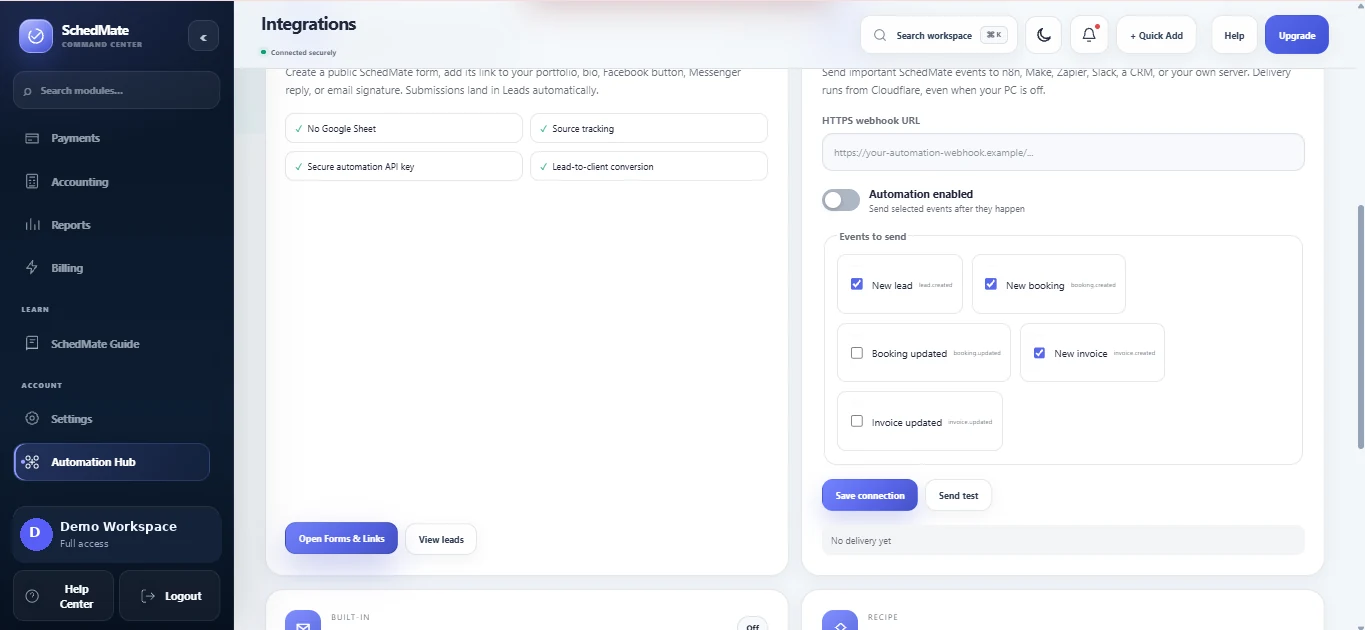Open Payments from card icon
The height and width of the screenshot is (630, 1365).
click(32, 138)
